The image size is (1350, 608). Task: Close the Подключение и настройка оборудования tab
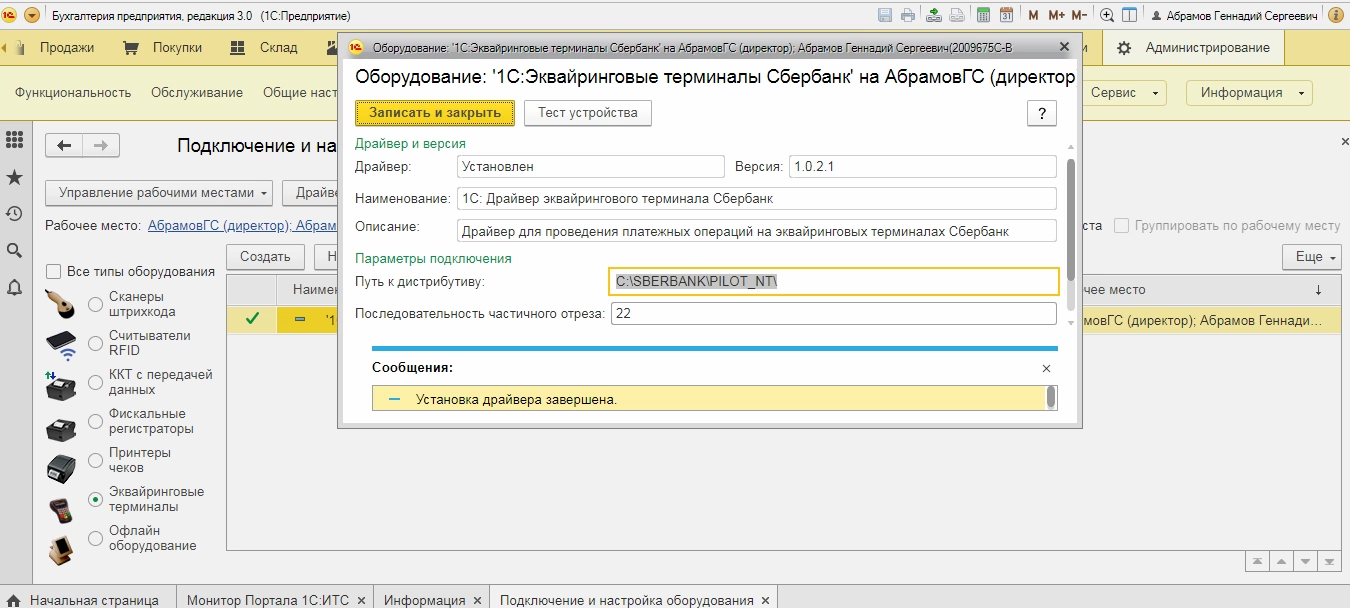pos(765,600)
